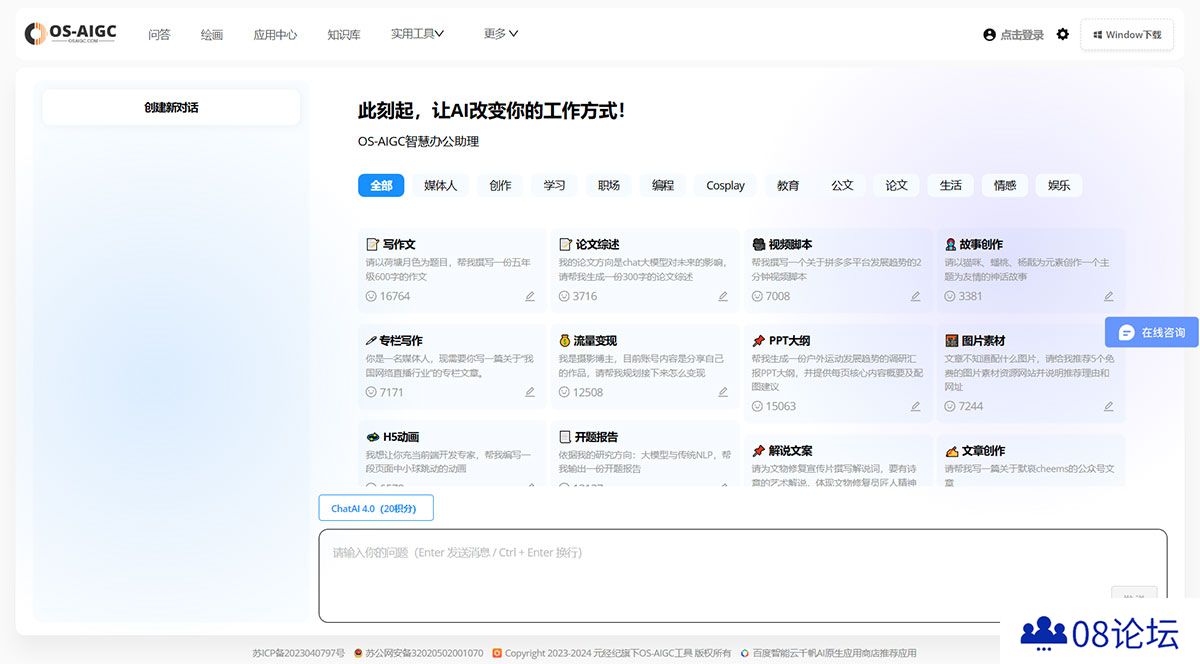Expand the 实用工具 dropdown menu
Screen dimensions: 1200x664
click(417, 33)
